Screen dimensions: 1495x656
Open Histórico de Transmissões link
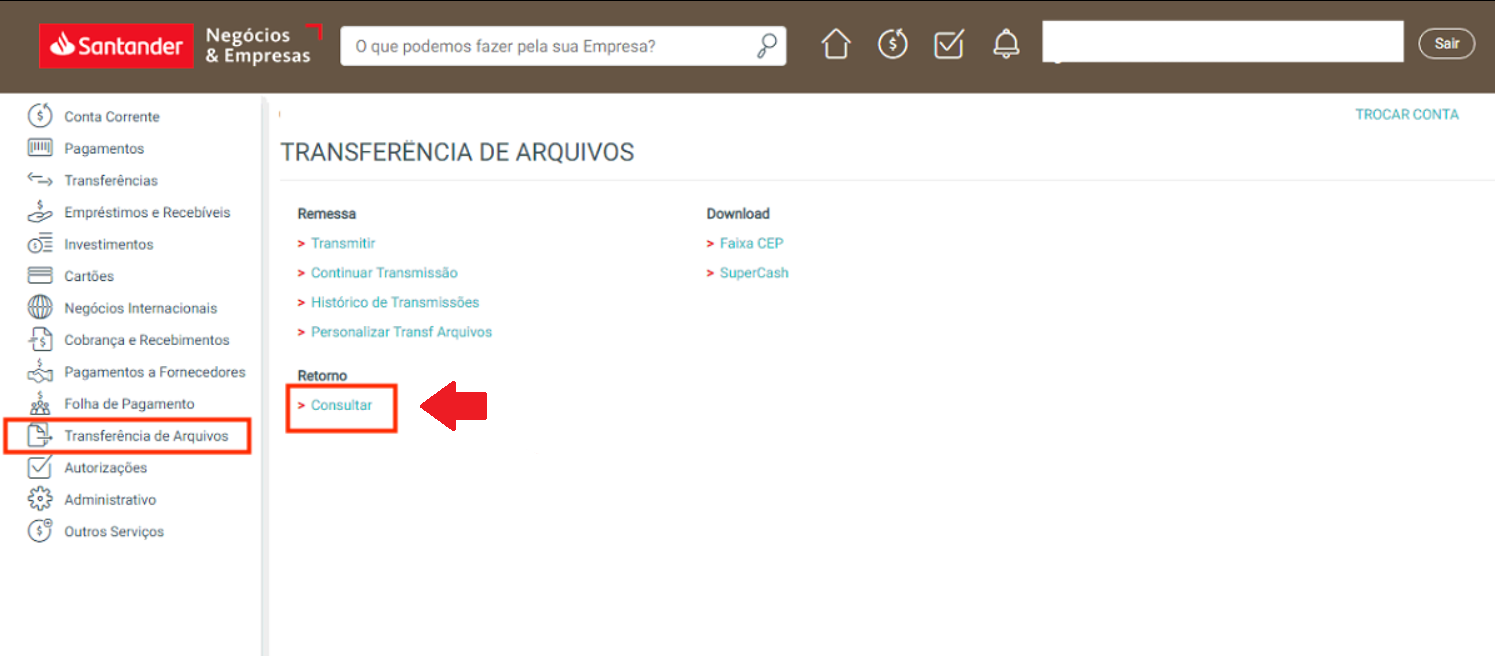395,302
